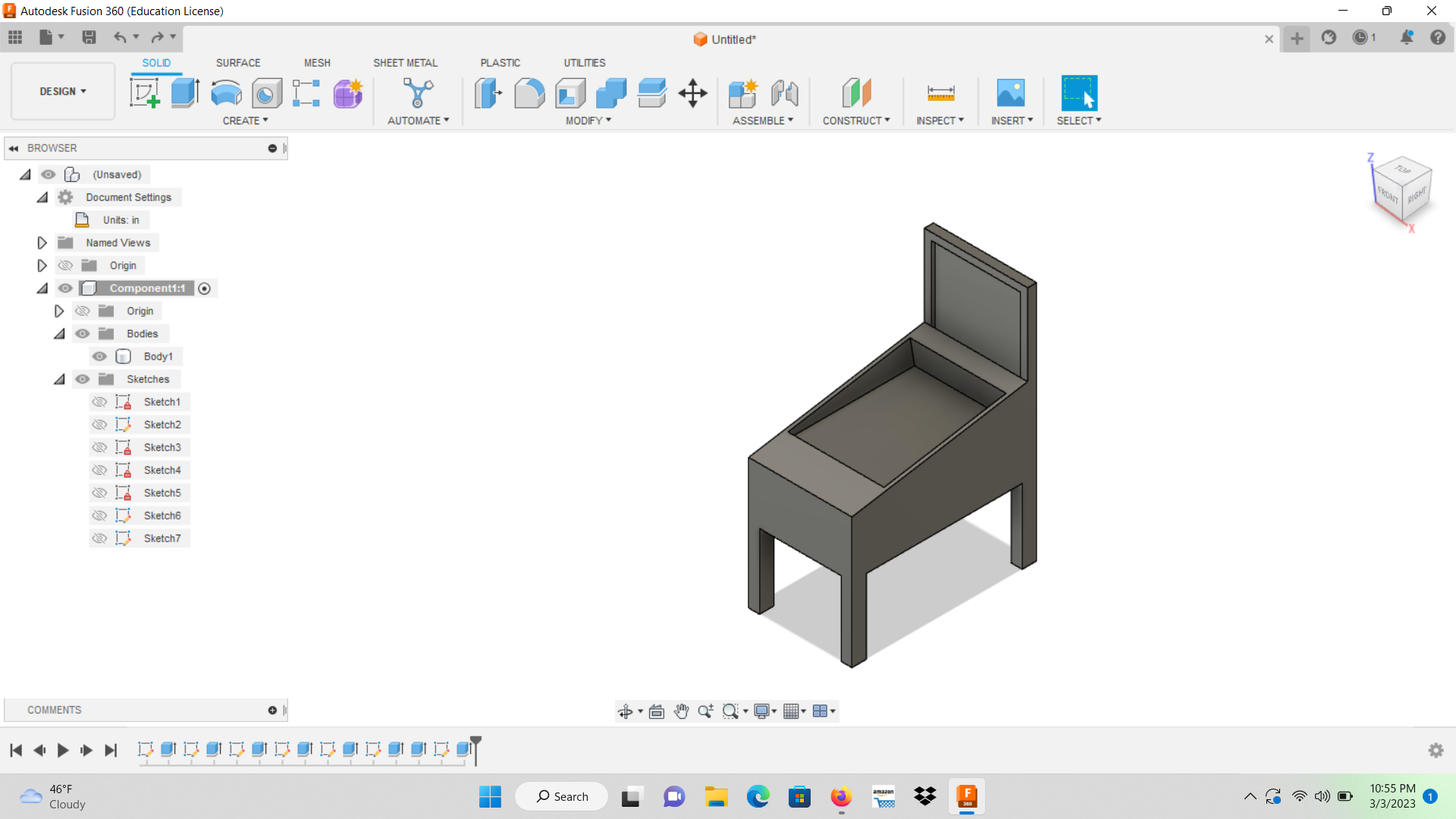This screenshot has height=819, width=1456.
Task: Click the Undo button
Action: click(121, 37)
